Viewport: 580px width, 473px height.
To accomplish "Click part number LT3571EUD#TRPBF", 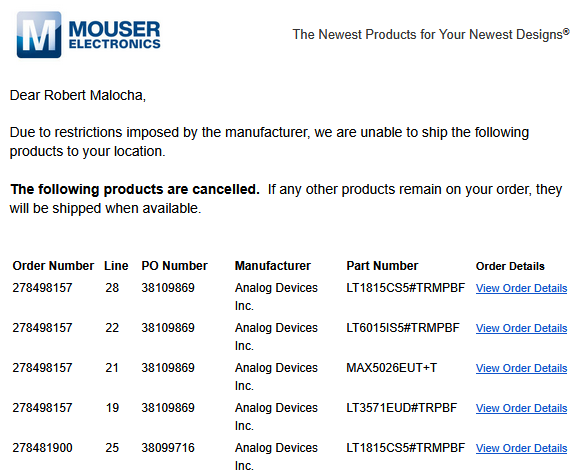I will (x=401, y=408).
